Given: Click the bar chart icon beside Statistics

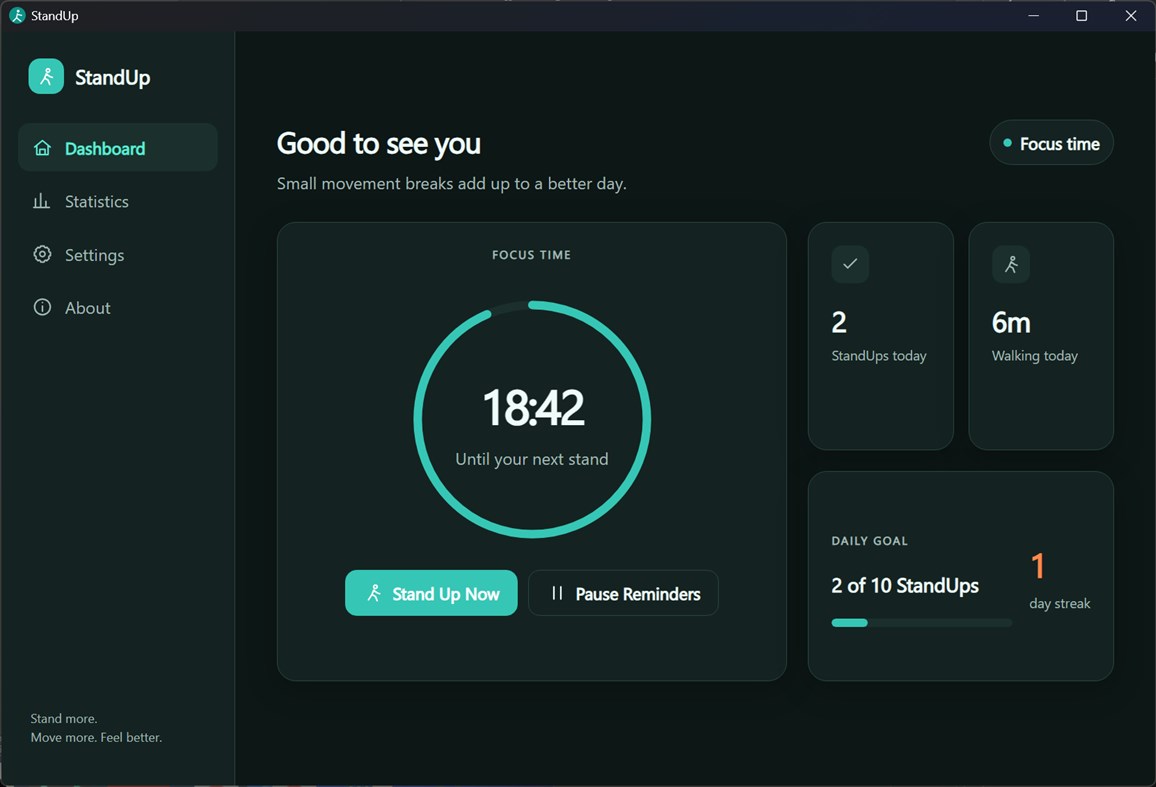Looking at the screenshot, I should [41, 201].
